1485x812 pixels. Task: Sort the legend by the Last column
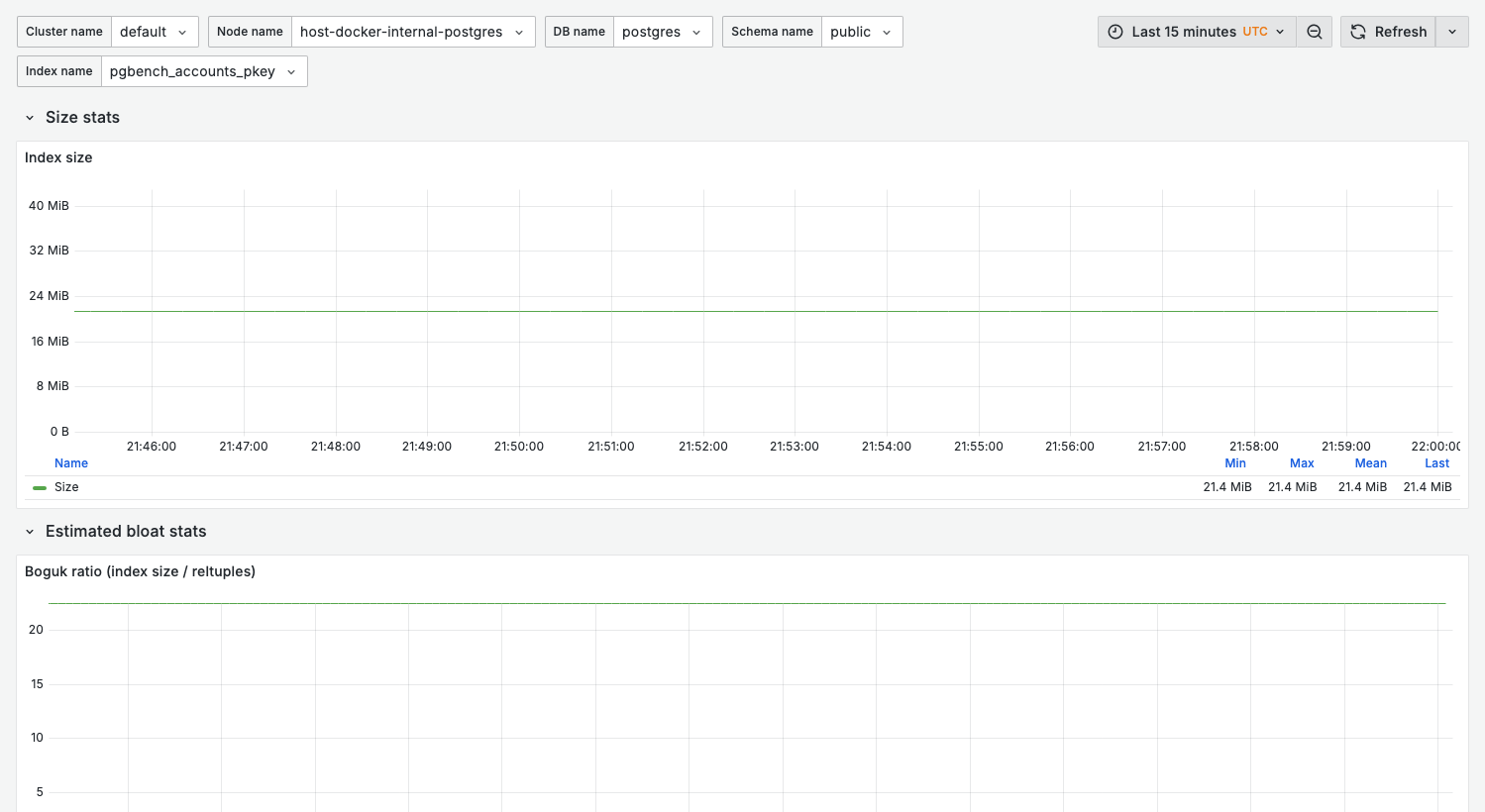coord(1436,462)
